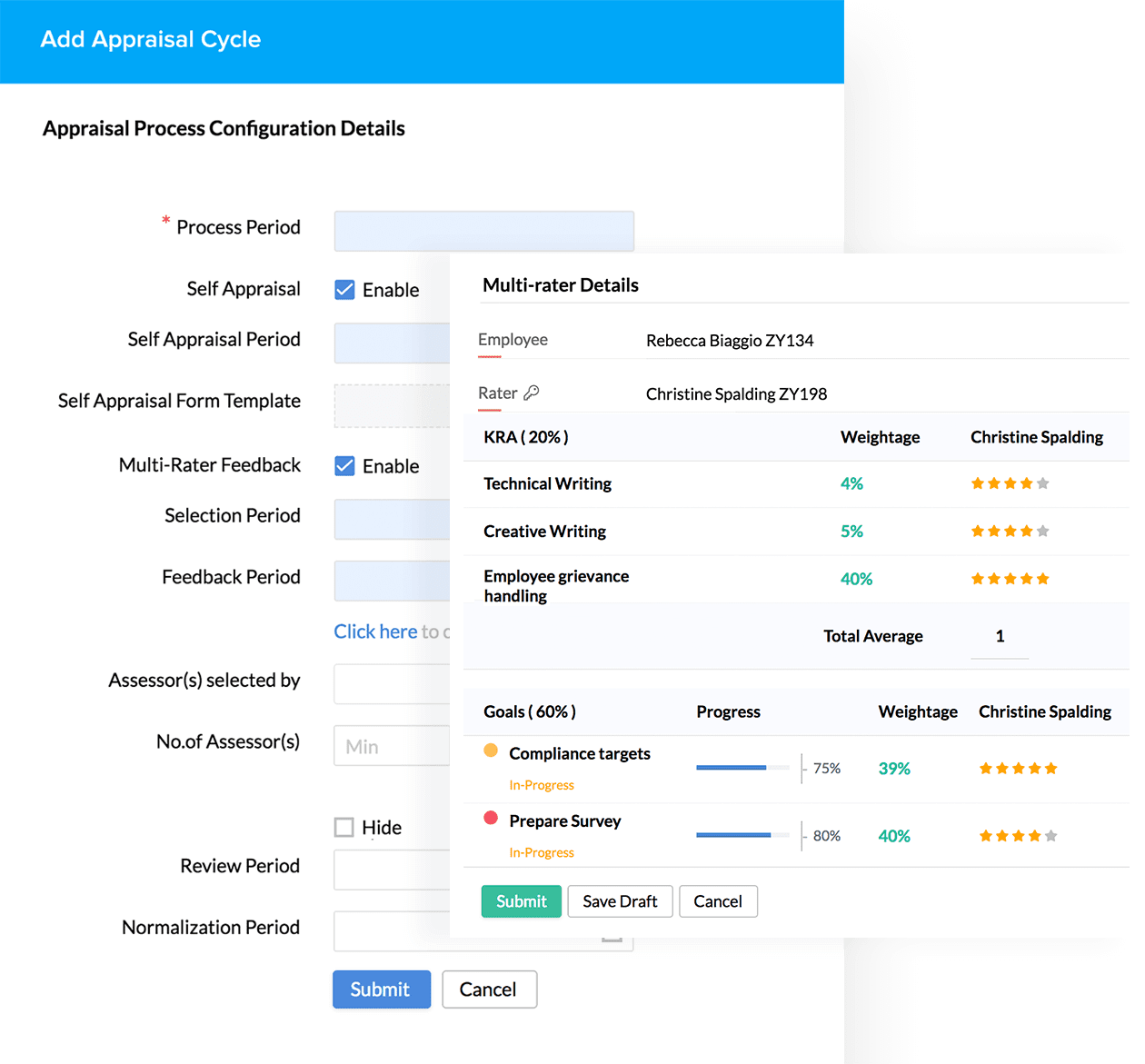Viewport: 1145px width, 1064px height.
Task: Click the 4% weightage for Technical Writing
Action: tap(851, 483)
